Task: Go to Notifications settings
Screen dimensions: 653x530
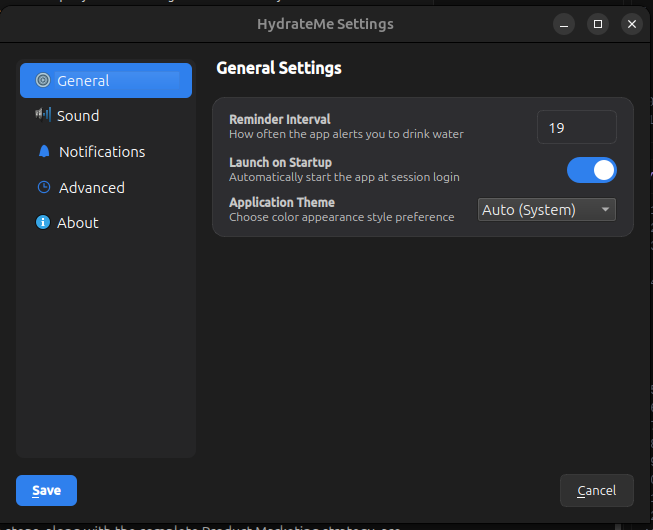Action: [106, 152]
